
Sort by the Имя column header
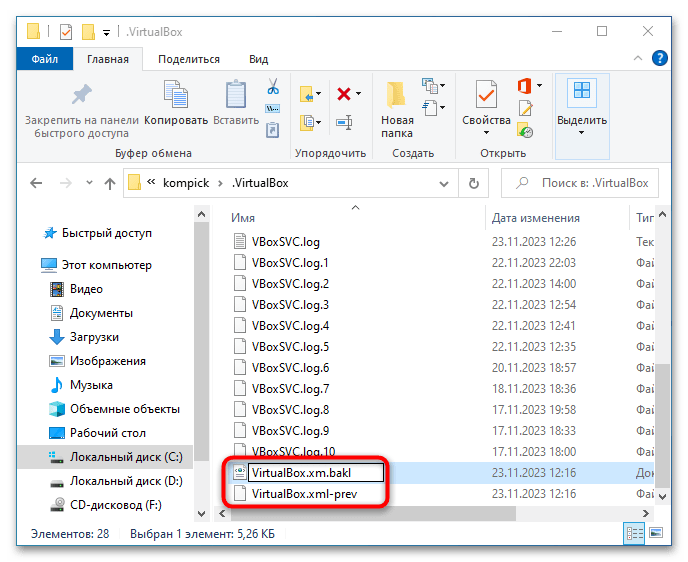point(243,218)
